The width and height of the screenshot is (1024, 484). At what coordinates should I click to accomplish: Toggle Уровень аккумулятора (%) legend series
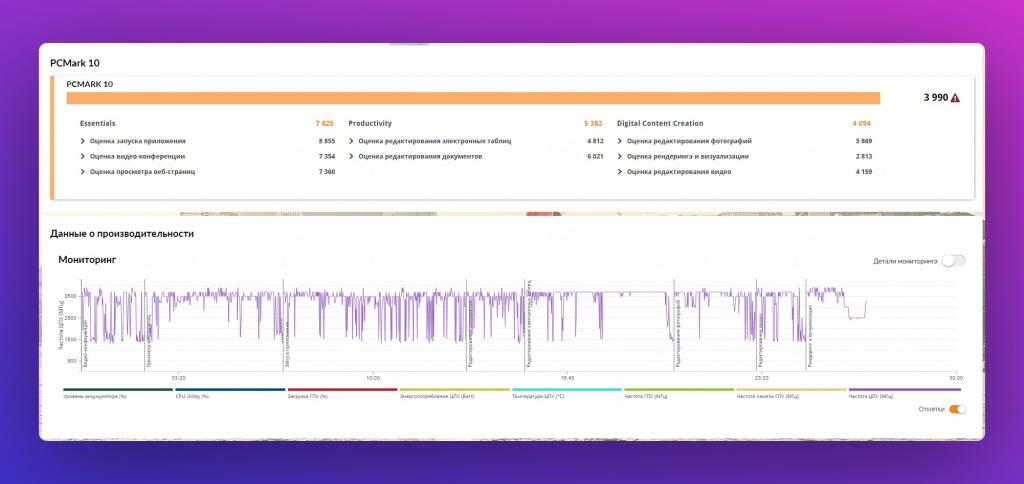pos(118,393)
